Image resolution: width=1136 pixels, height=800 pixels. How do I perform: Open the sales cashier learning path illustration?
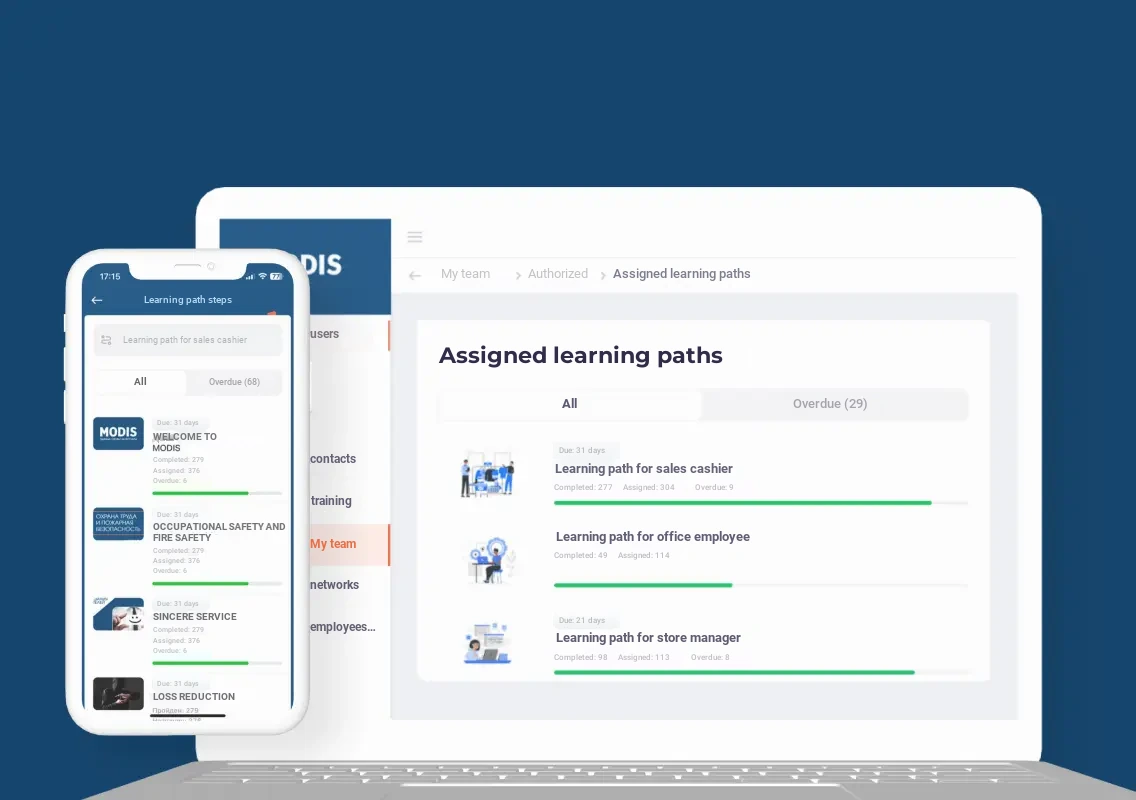pos(488,475)
